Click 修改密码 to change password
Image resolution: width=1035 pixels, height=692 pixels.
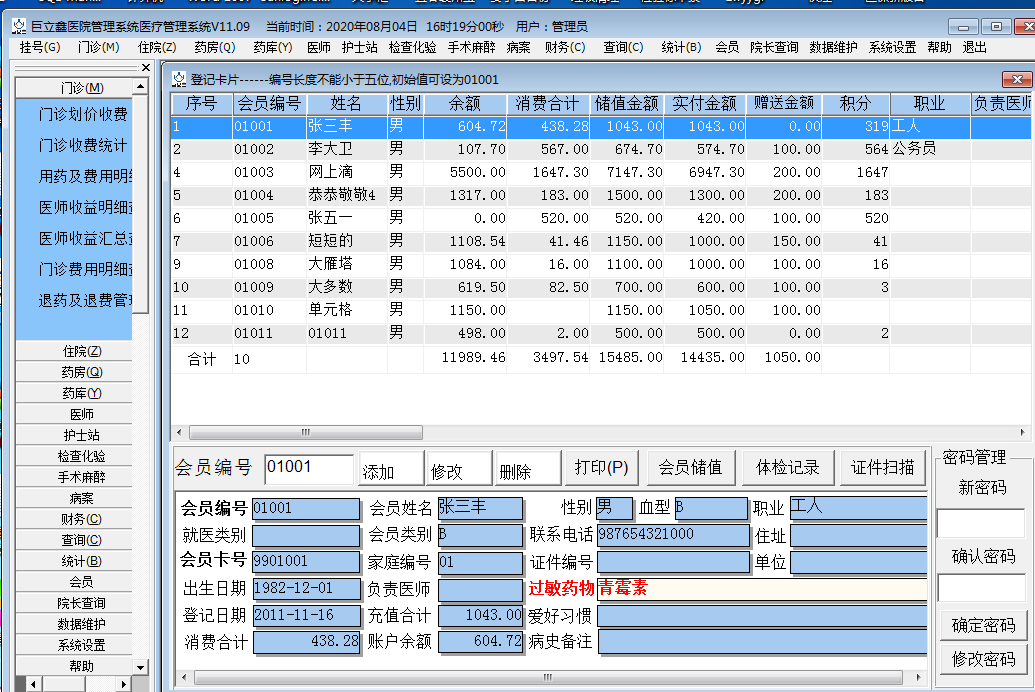983,659
